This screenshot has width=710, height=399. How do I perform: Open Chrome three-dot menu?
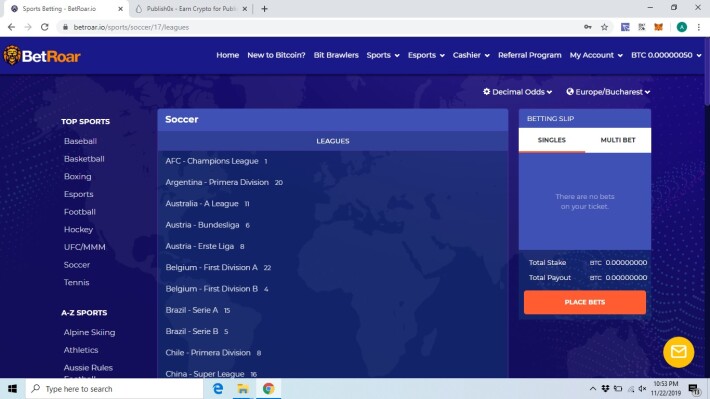[699, 27]
